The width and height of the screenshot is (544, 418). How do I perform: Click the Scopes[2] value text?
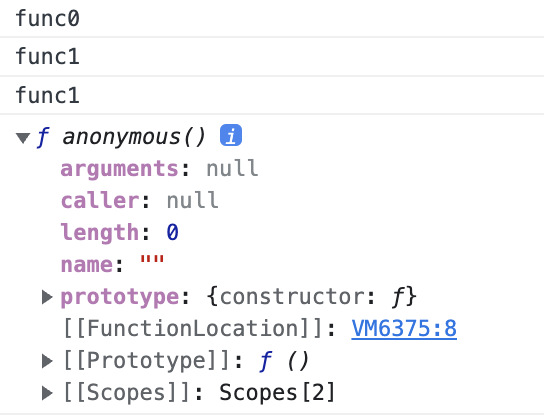(x=277, y=393)
